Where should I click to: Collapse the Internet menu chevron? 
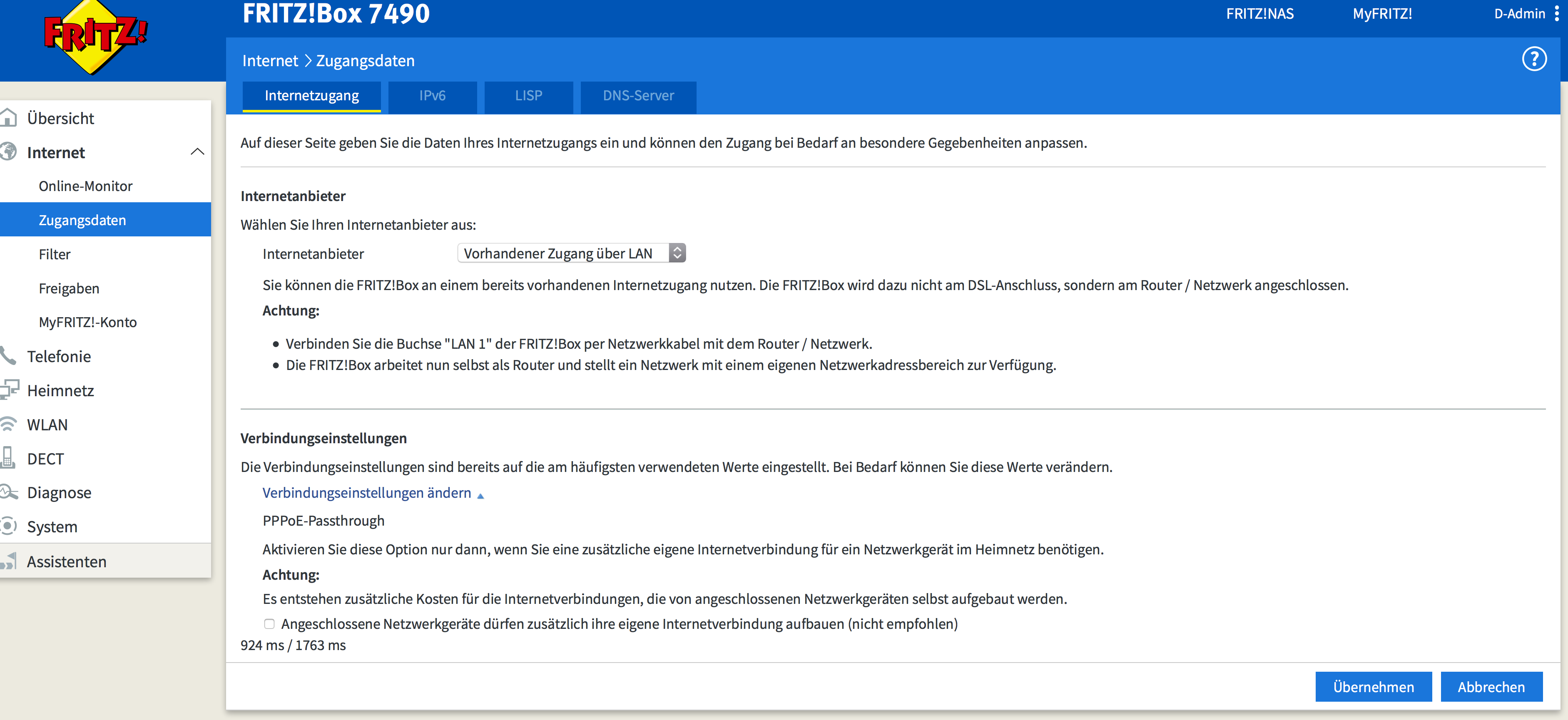pyautogui.click(x=197, y=151)
